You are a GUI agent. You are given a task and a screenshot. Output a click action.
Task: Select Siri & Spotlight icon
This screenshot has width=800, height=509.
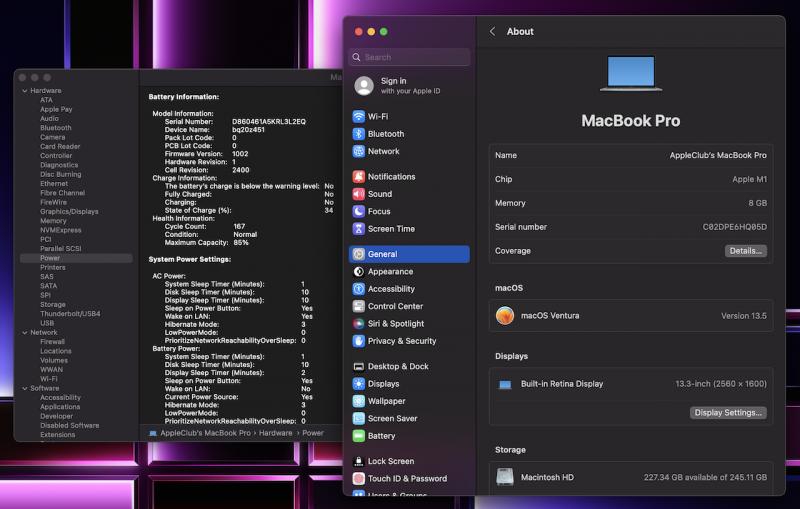click(359, 323)
